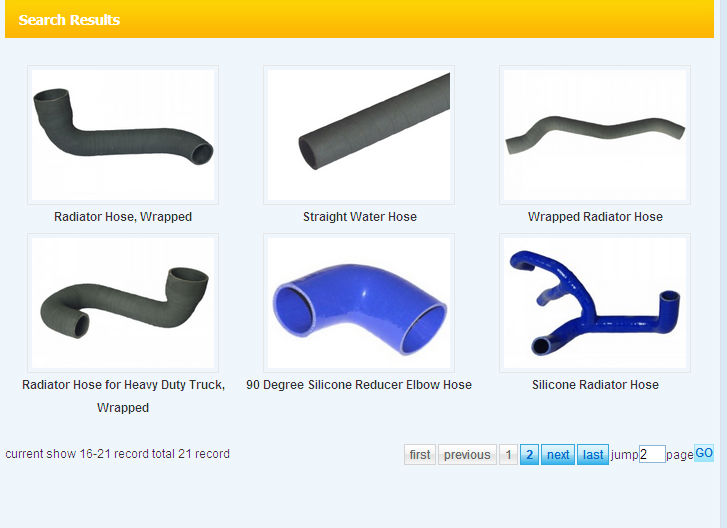Click the Straight Water Hose photo
The height and width of the screenshot is (528, 727).
click(359, 135)
